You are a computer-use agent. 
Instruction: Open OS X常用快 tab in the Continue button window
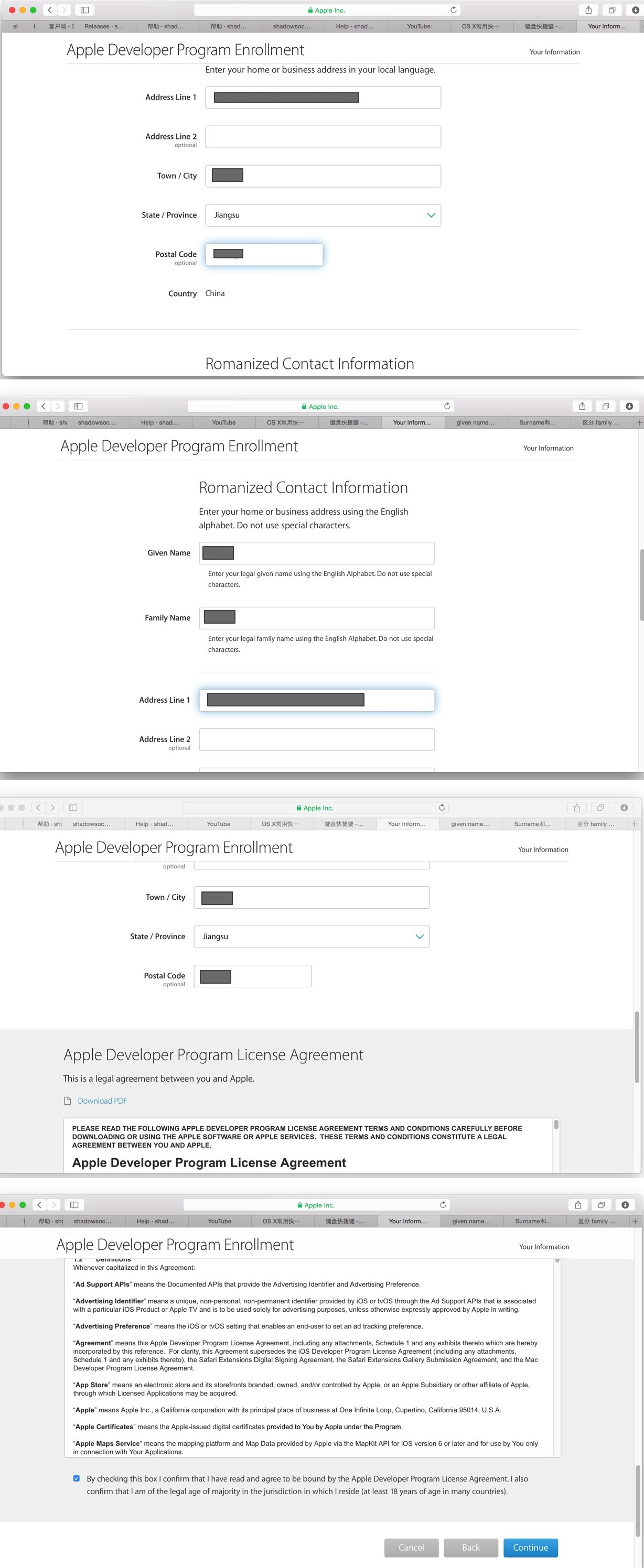coord(281,1221)
